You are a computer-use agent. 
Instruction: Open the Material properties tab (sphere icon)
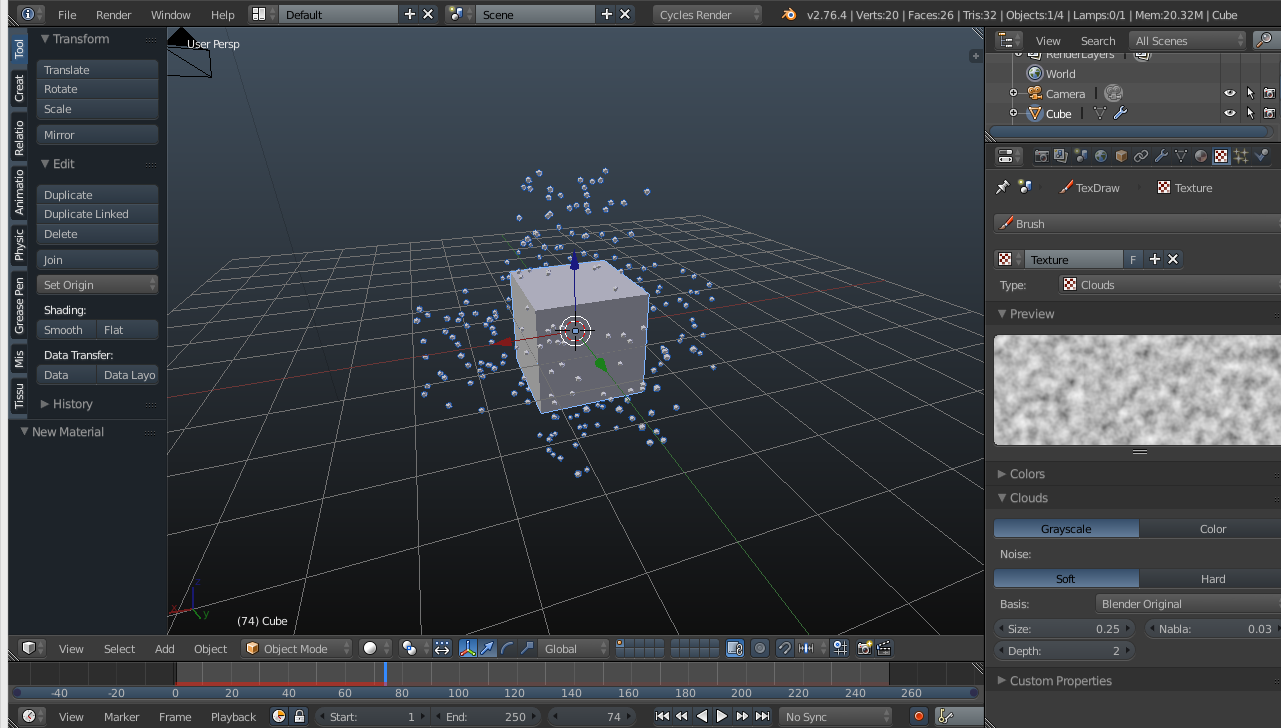coord(1201,156)
